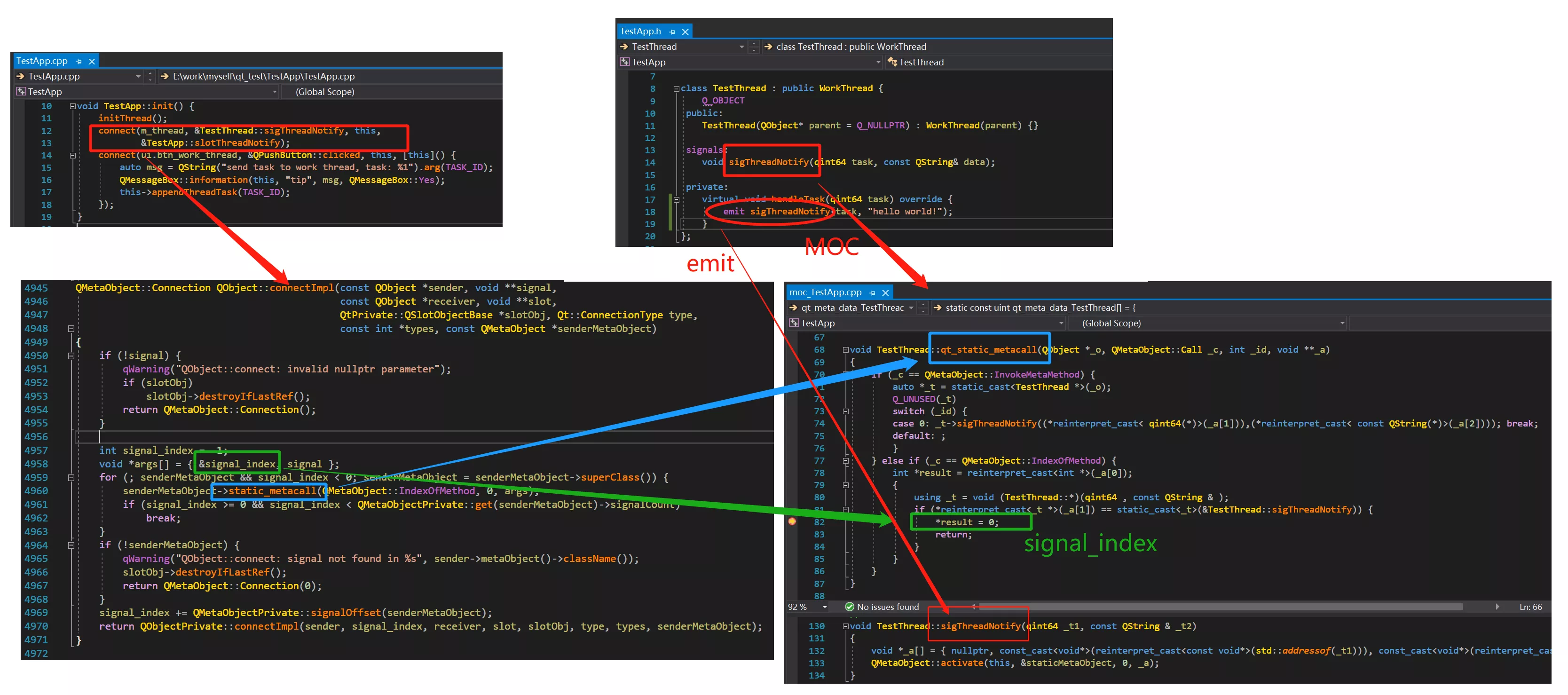Click the horizontal scrollbar in moc_TestApp.cpp

coord(1217,607)
